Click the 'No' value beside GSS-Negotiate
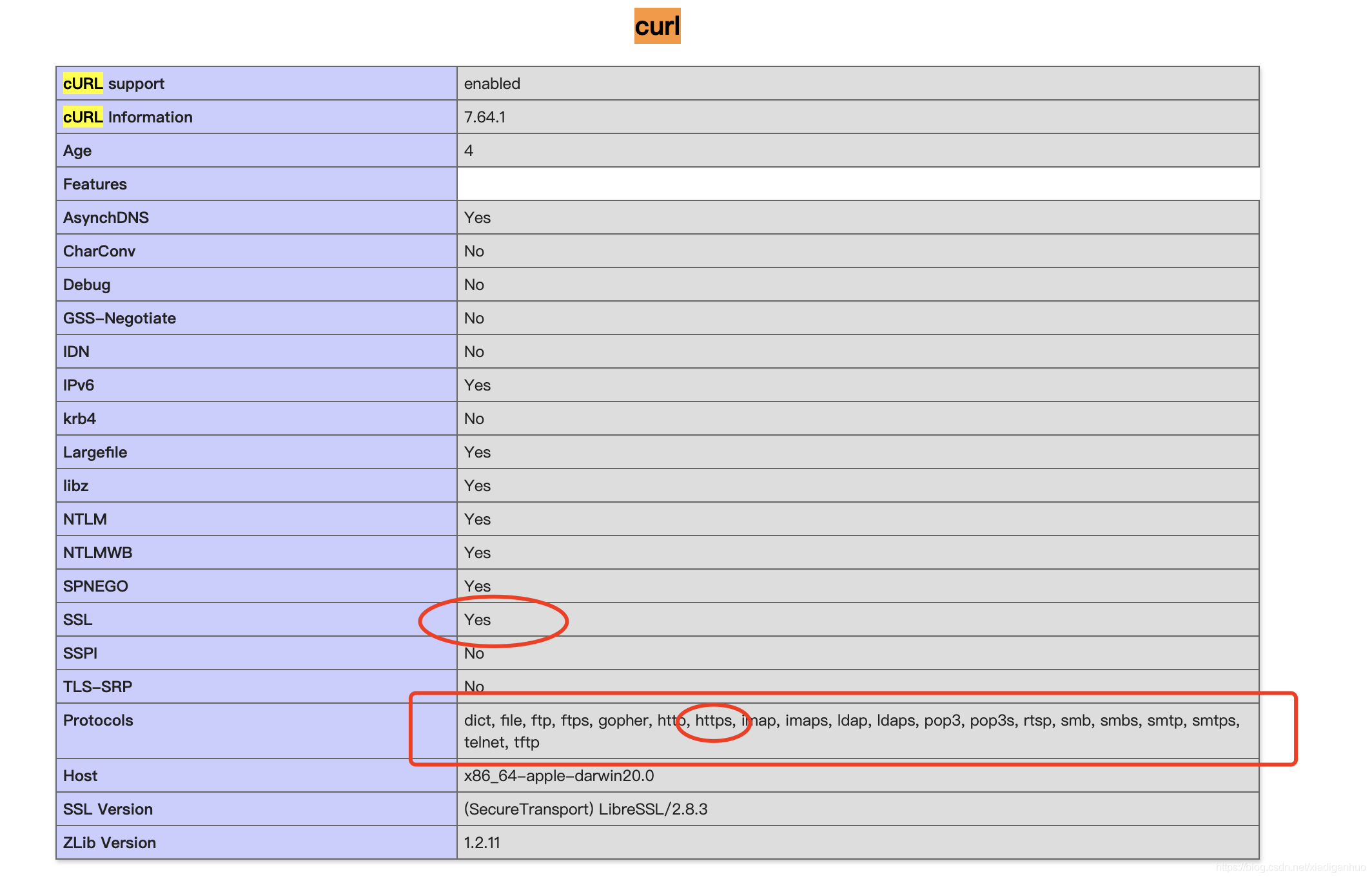This screenshot has width=1372, height=879. tap(474, 318)
